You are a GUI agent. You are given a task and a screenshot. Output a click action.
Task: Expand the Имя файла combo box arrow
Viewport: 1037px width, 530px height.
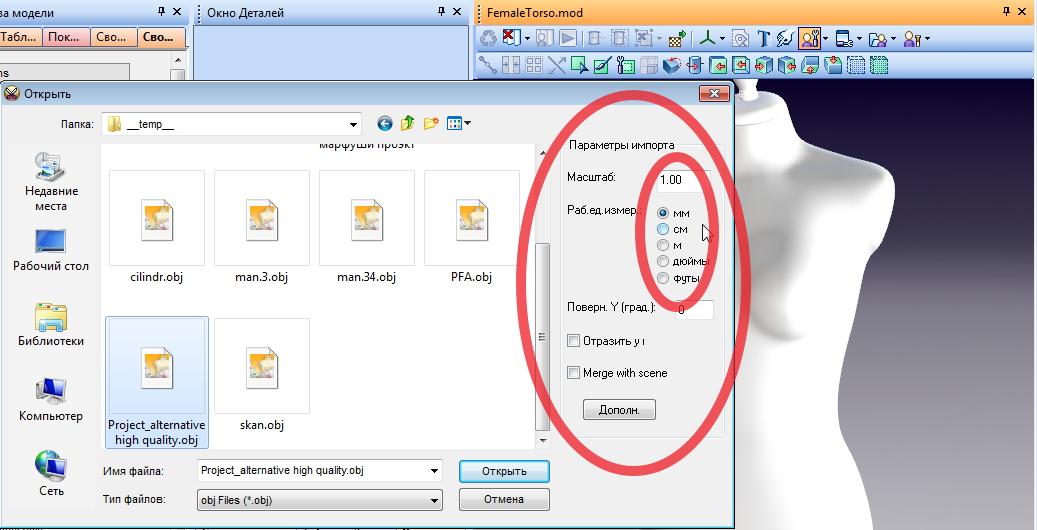point(435,471)
